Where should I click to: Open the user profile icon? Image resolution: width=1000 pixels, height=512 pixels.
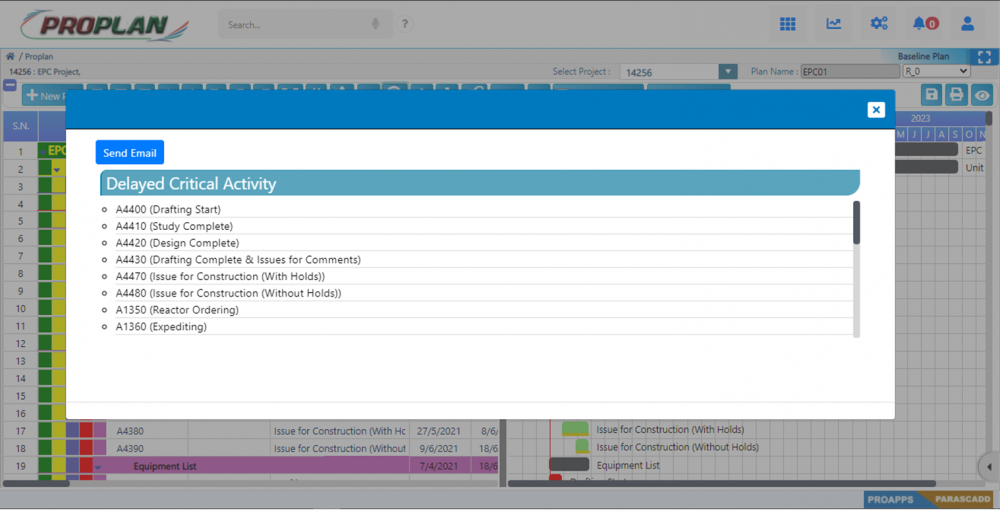967,24
